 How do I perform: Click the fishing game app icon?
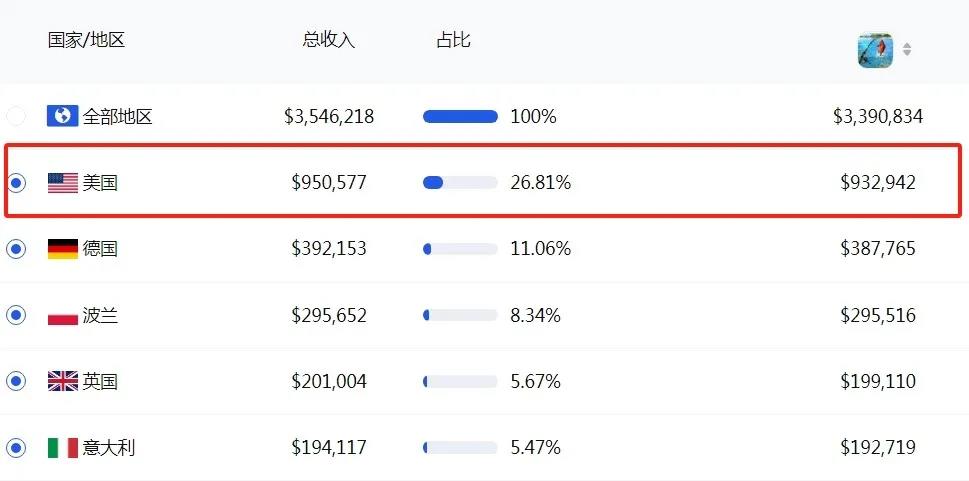pyautogui.click(x=875, y=49)
